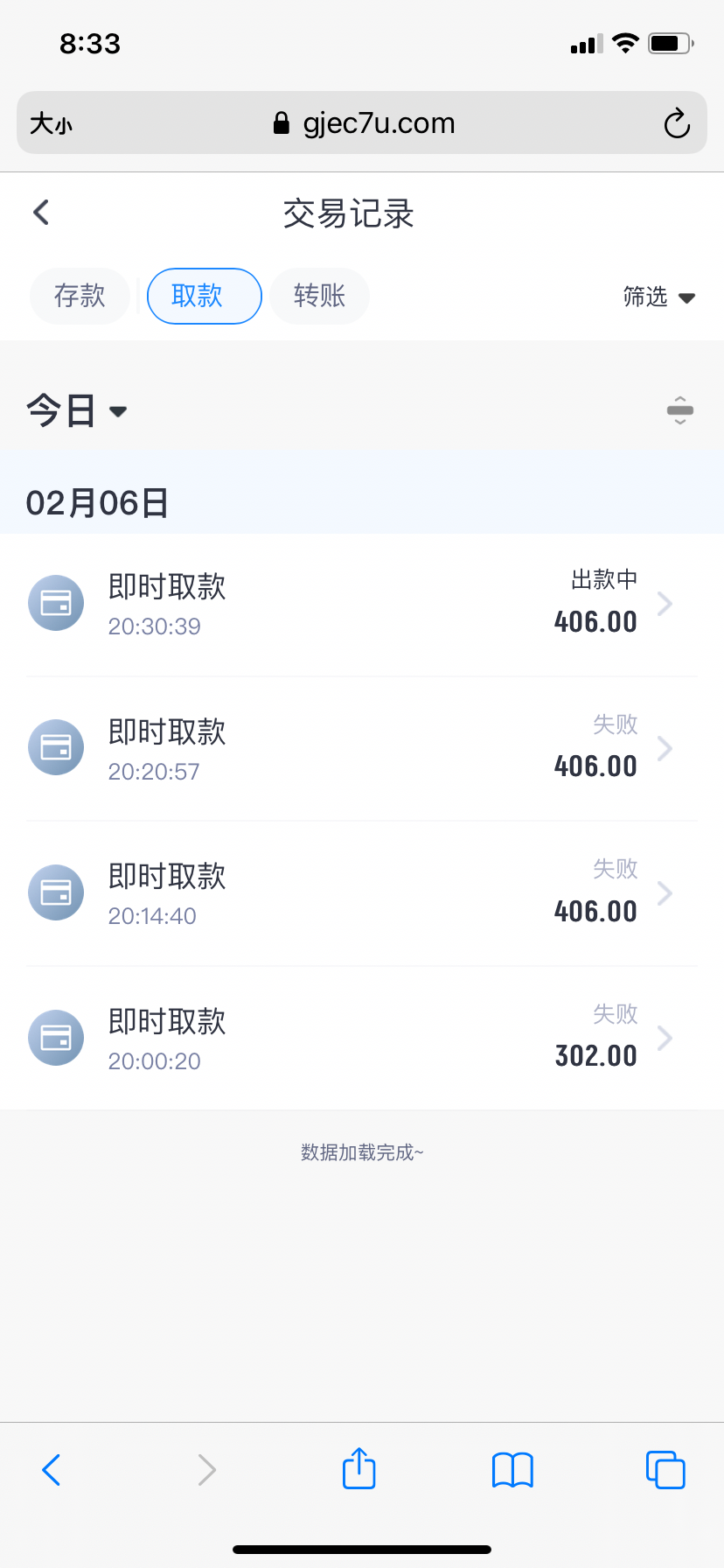The image size is (724, 1568).
Task: Open details chevron for 20:14:40 failed withdrawal
Action: point(665,893)
